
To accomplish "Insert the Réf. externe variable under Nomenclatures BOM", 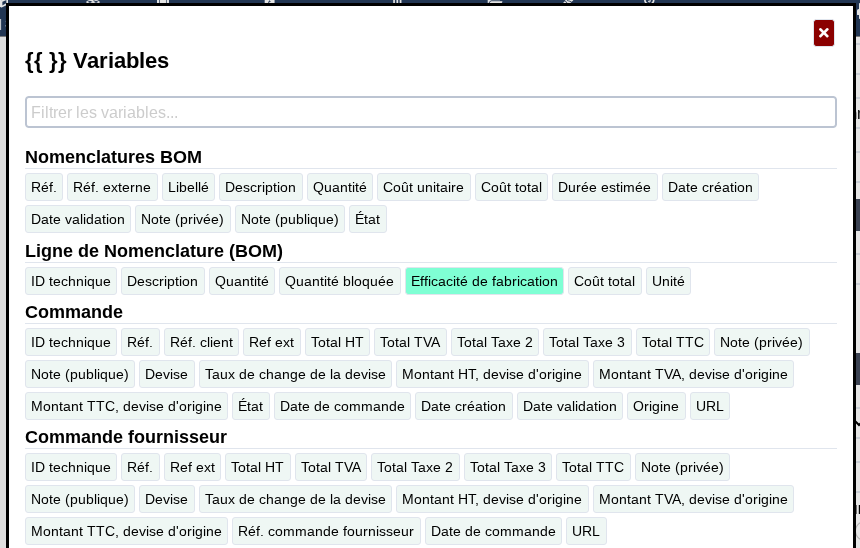I will coord(112,188).
